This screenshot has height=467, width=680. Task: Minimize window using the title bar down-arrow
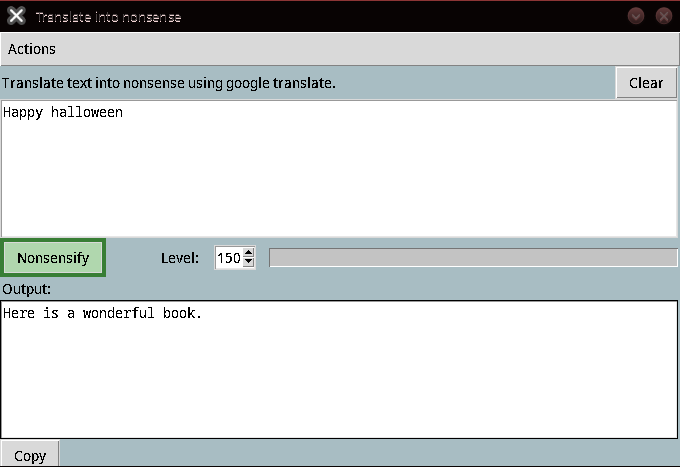point(636,16)
